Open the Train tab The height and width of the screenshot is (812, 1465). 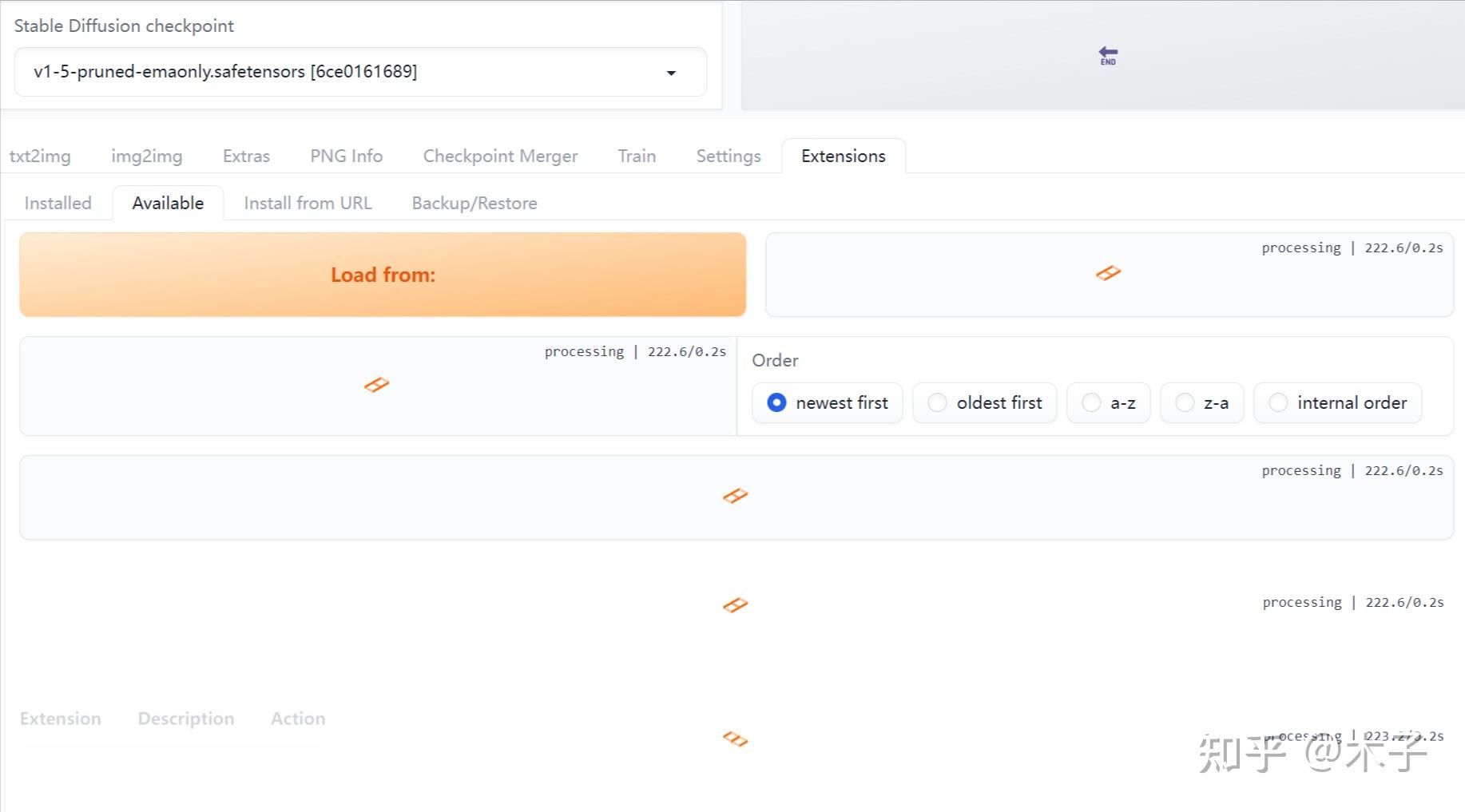(637, 156)
